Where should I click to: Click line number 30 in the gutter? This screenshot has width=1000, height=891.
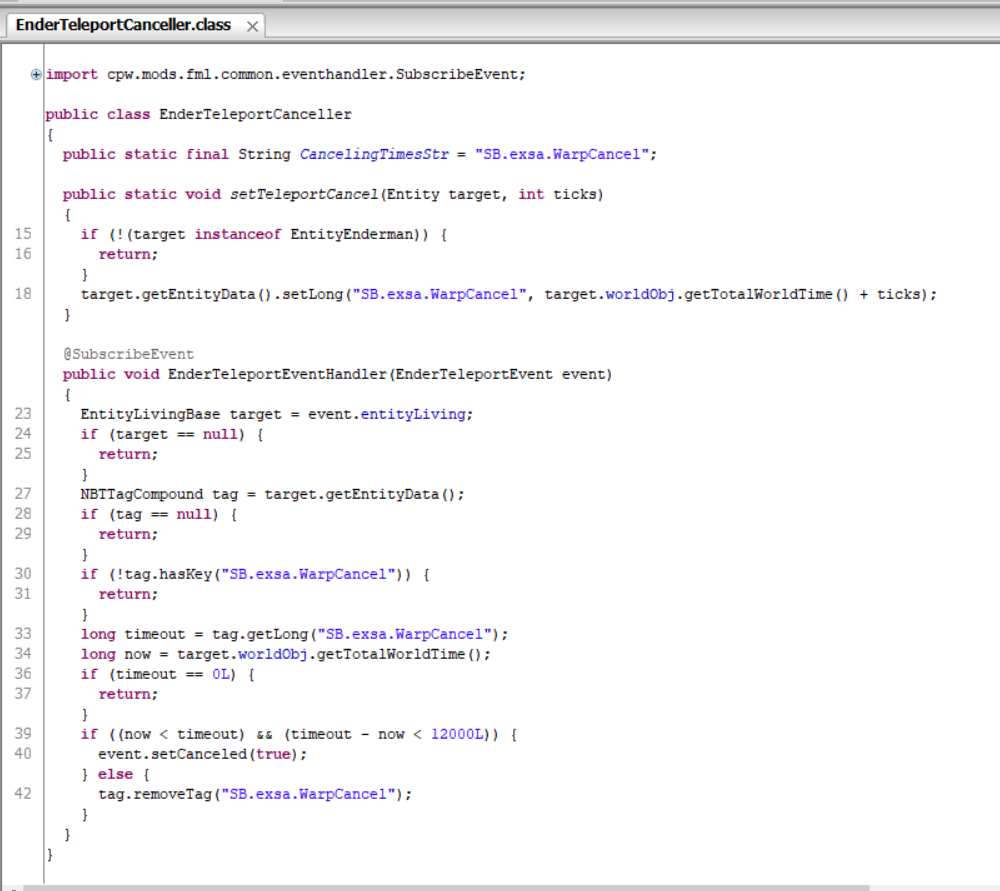(x=23, y=574)
